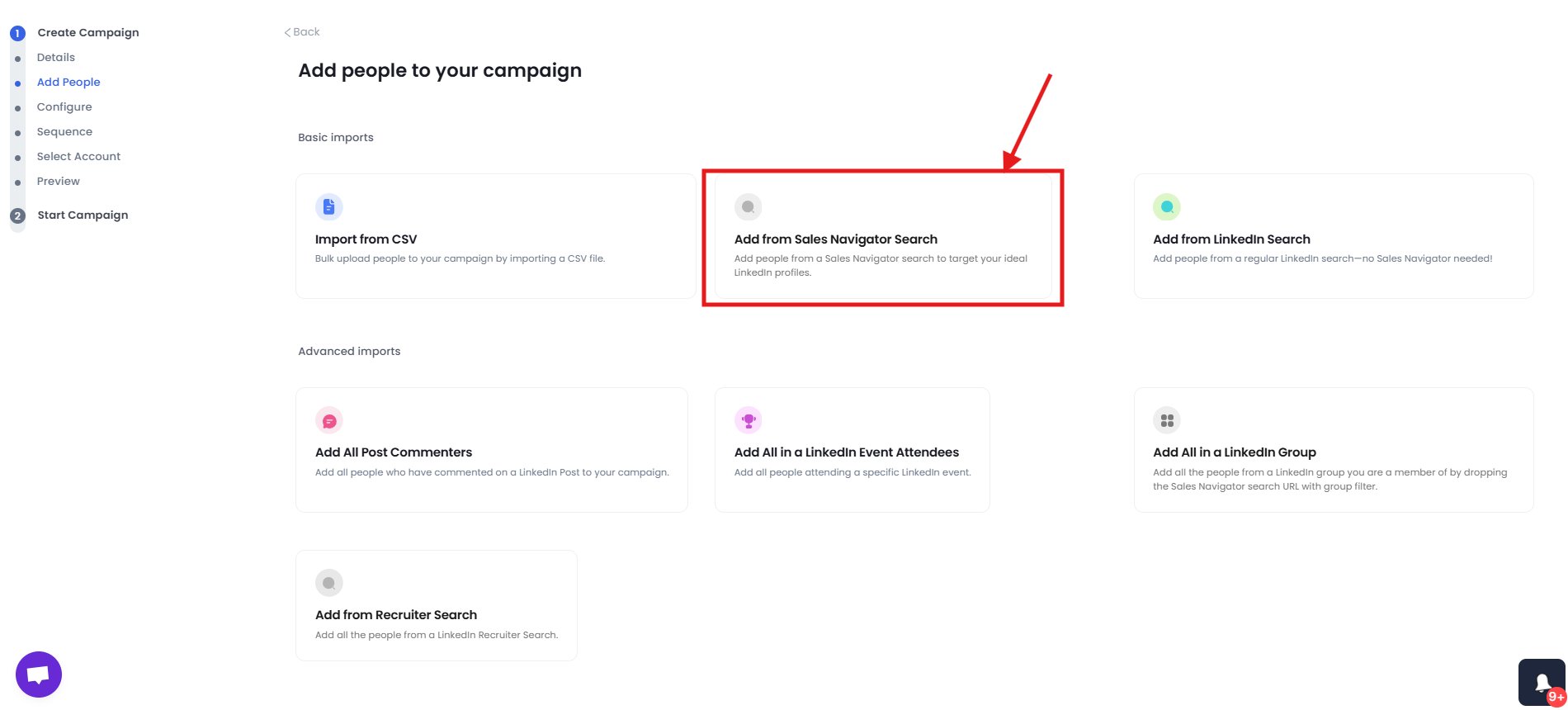Screen dimensions: 1568x710
Task: Select the Import from CSV file icon
Action: point(329,206)
